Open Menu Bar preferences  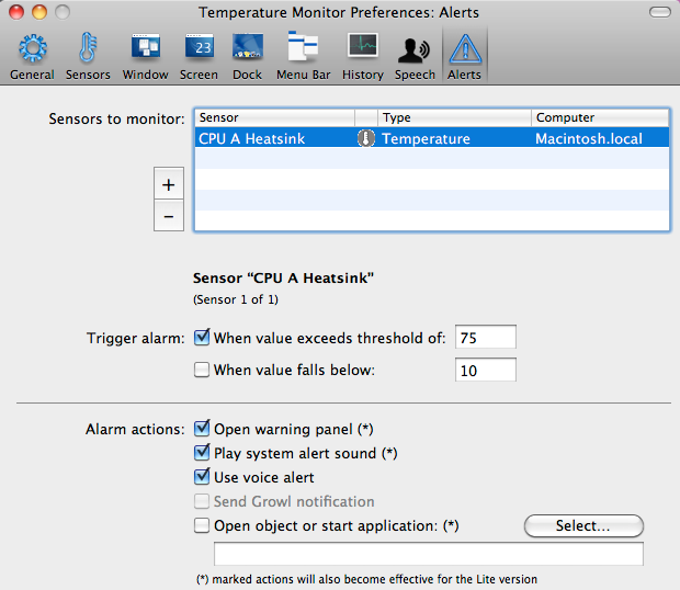click(302, 56)
